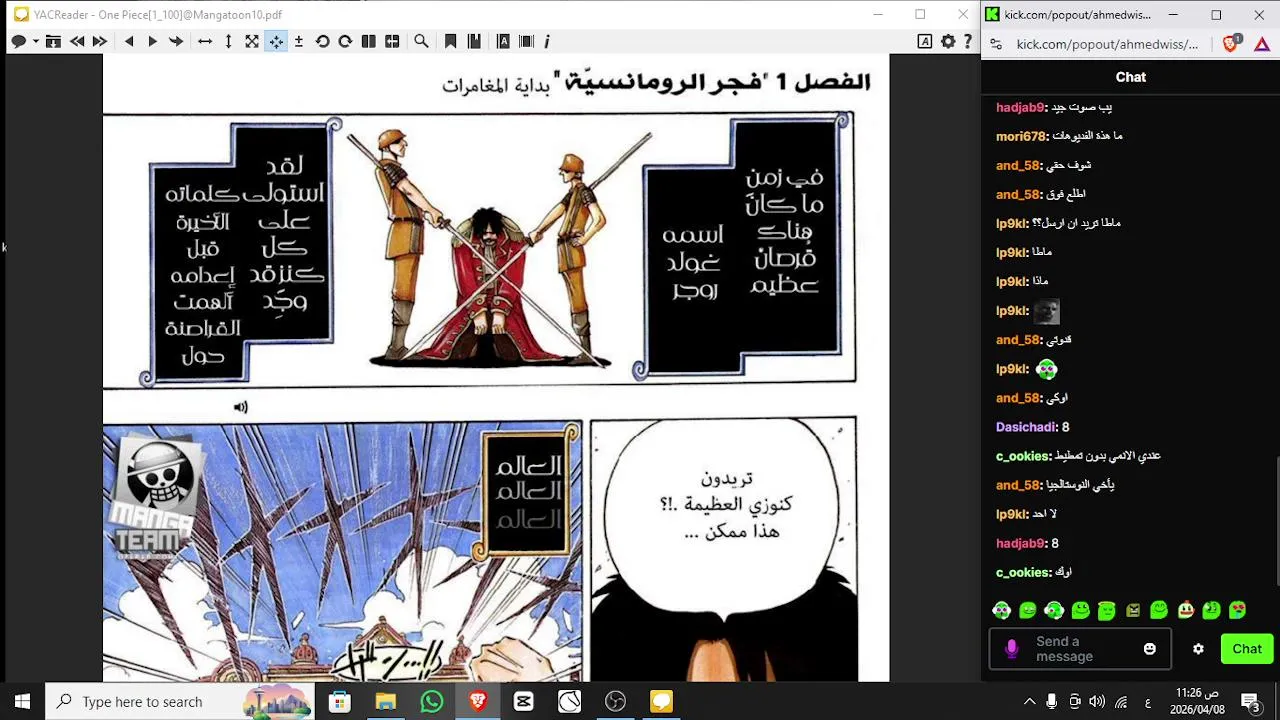Click the purple microphone in message box
Screen dimensions: 1280x720
[1011, 649]
